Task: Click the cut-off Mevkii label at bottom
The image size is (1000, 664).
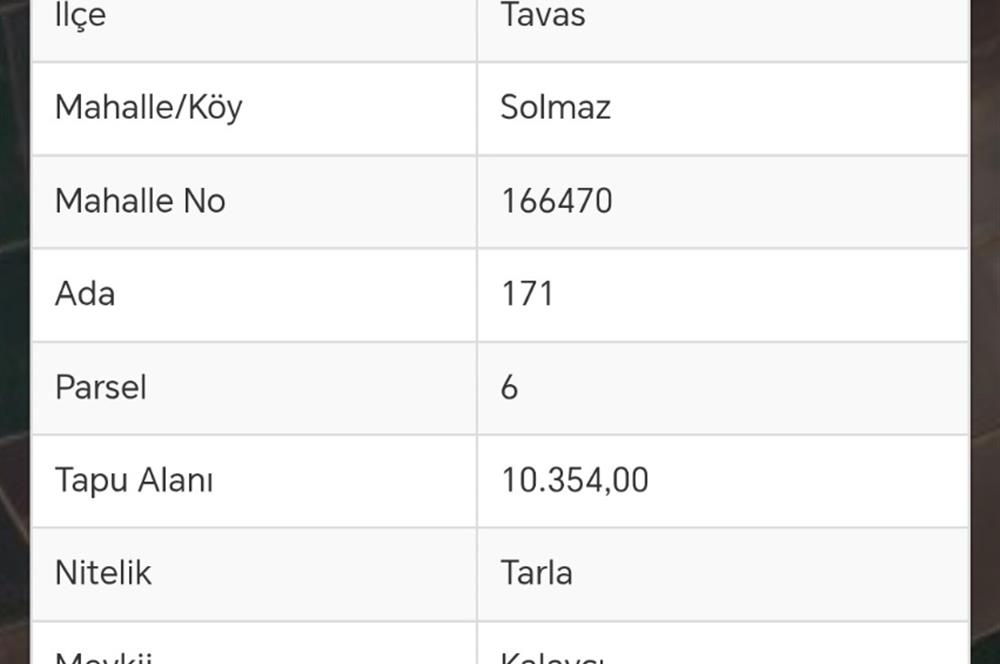Action: tap(103, 655)
